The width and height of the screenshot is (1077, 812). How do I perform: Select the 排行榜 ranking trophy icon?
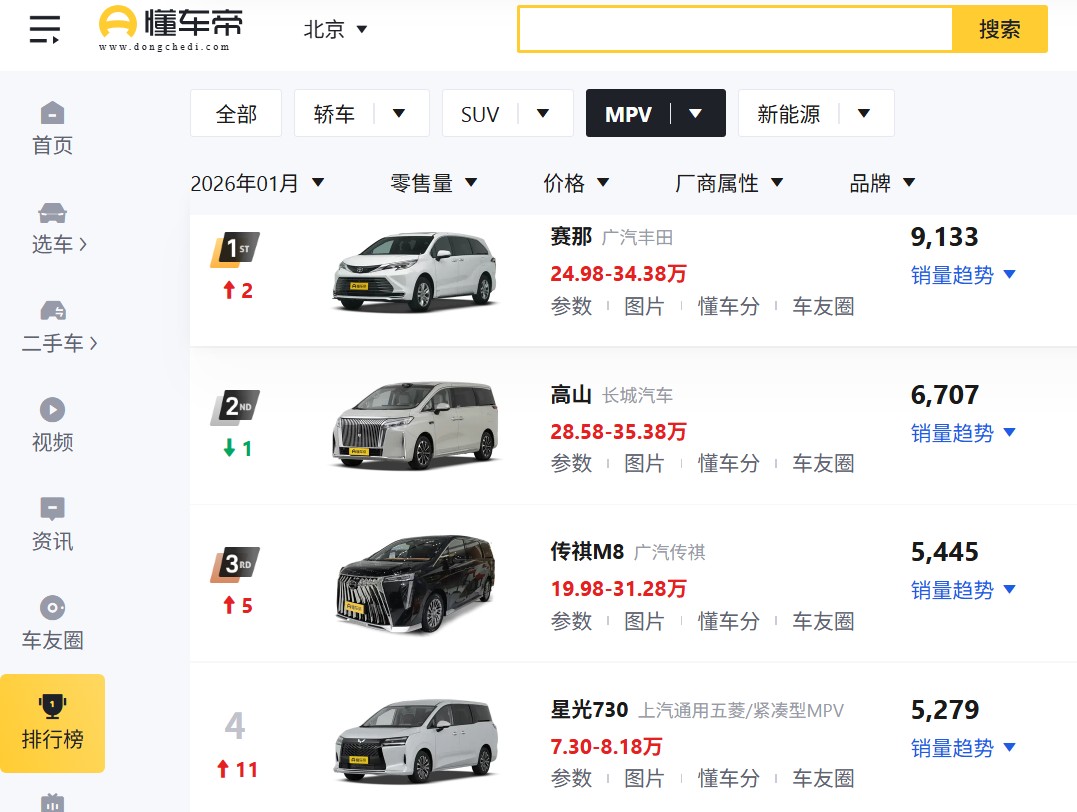[x=52, y=706]
